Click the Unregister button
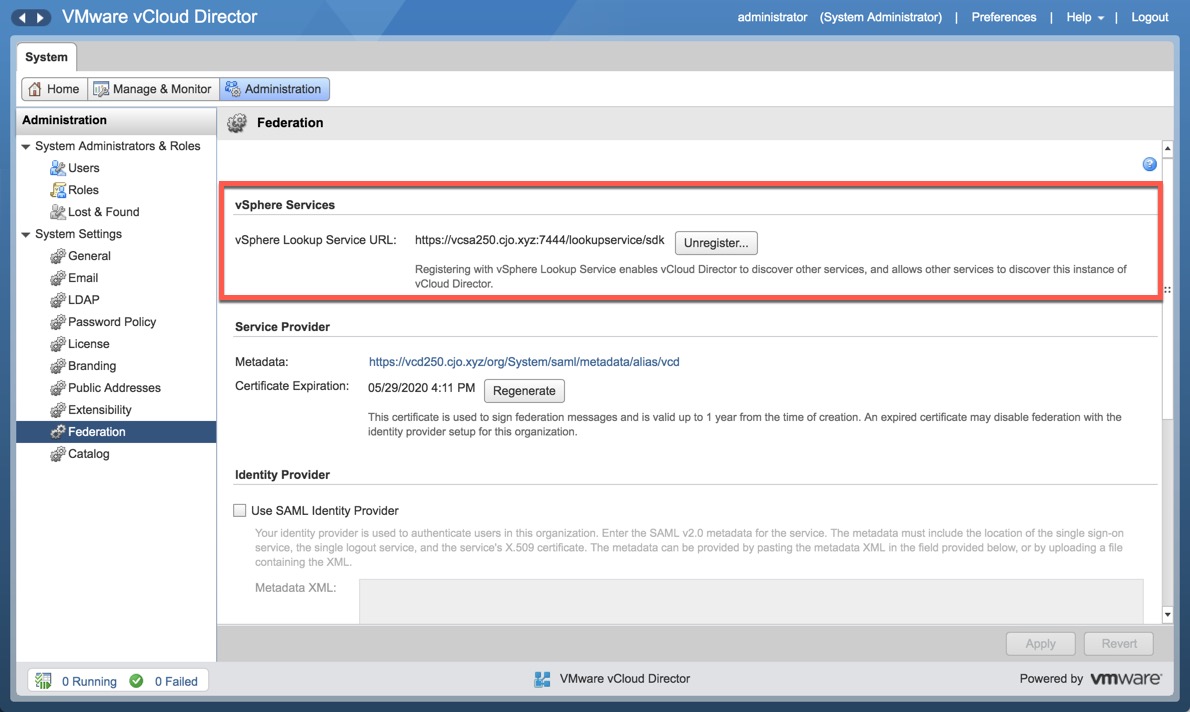 pos(716,243)
